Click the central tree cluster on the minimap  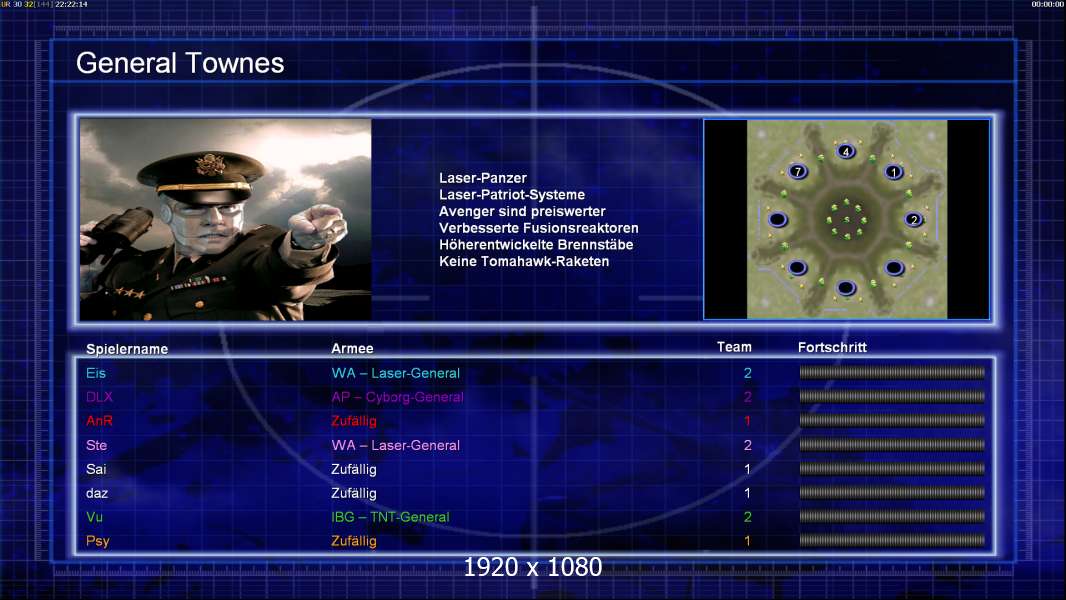(846, 219)
